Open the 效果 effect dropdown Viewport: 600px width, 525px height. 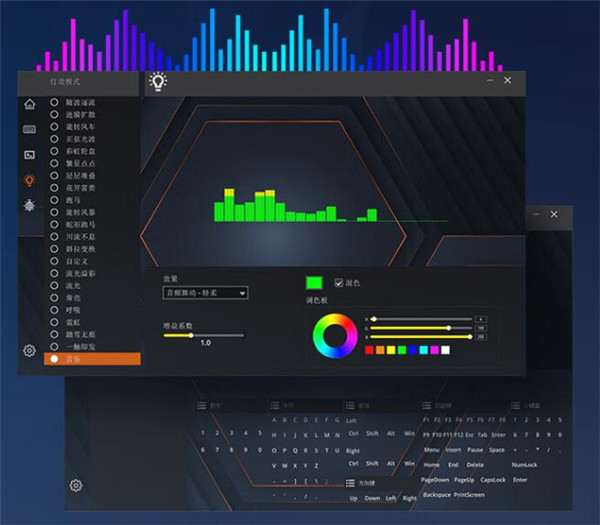coord(205,293)
